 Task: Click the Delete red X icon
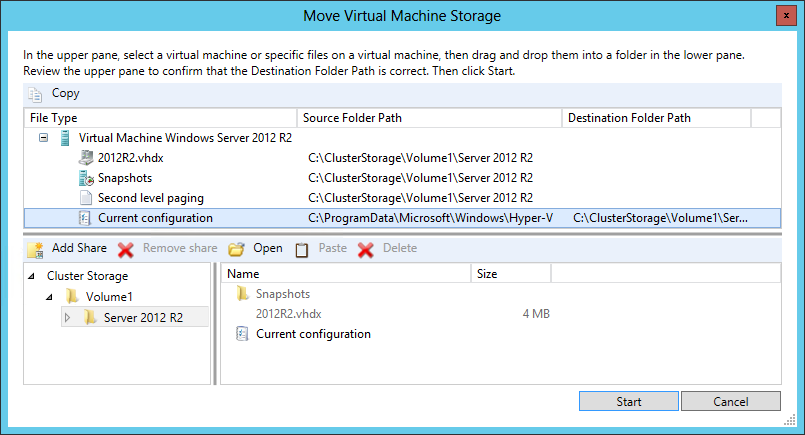point(366,250)
